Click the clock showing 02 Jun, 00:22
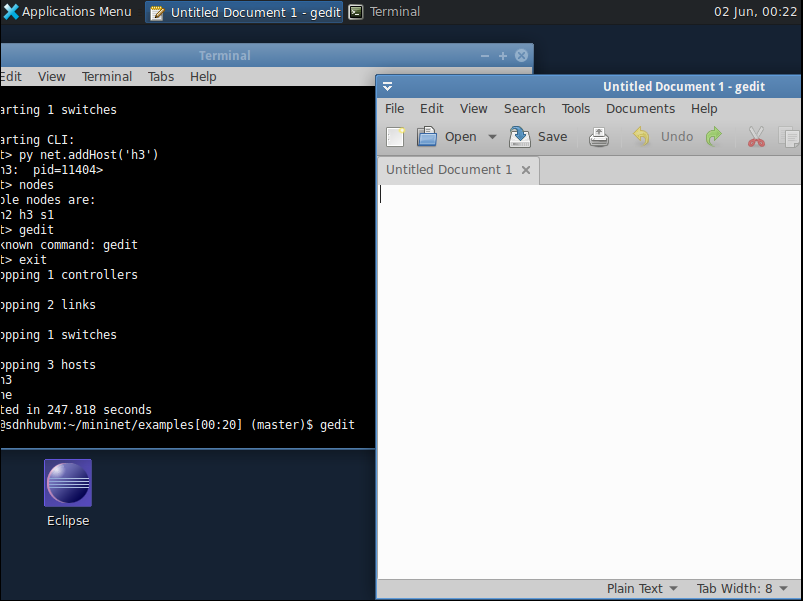The width and height of the screenshot is (803, 601). 755,11
